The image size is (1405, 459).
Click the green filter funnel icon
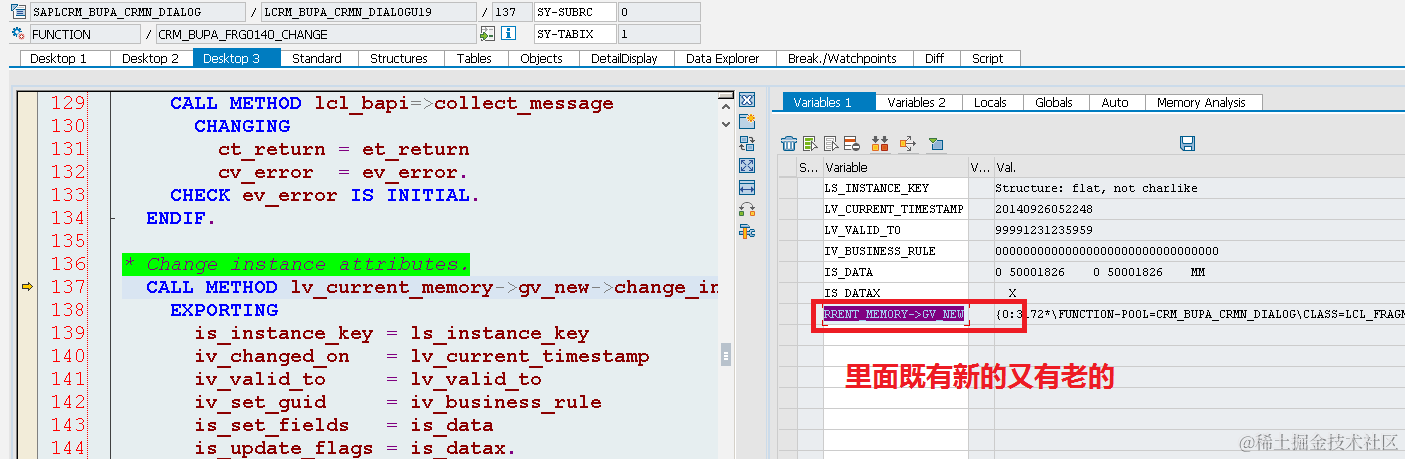[x=936, y=144]
